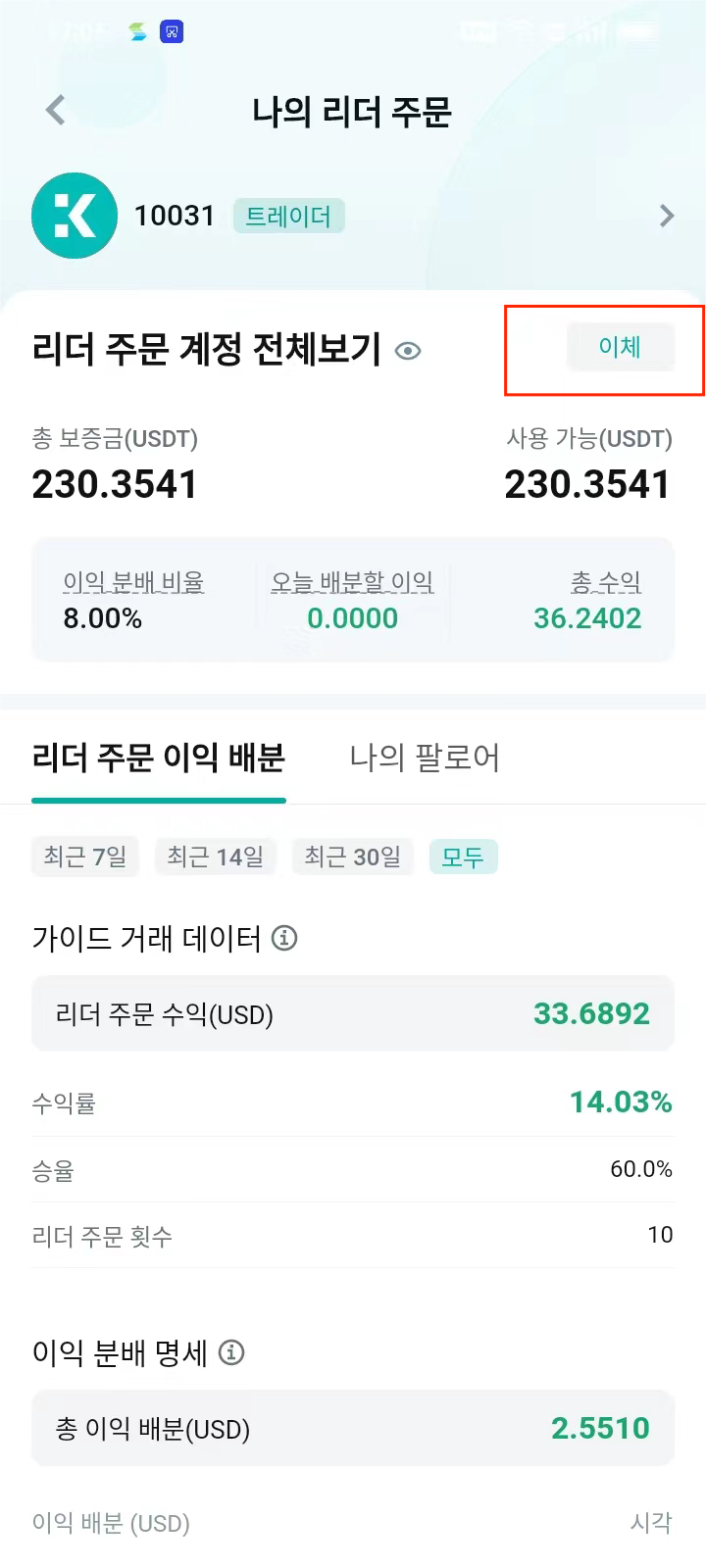Image resolution: width=706 pixels, height=1568 pixels.
Task: Tap the 트레이더 badge label
Action: 288,216
